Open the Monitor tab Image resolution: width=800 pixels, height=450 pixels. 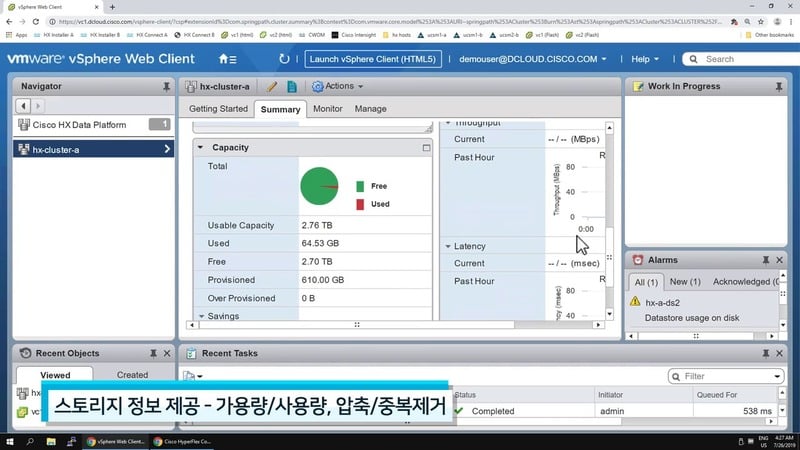coord(328,109)
